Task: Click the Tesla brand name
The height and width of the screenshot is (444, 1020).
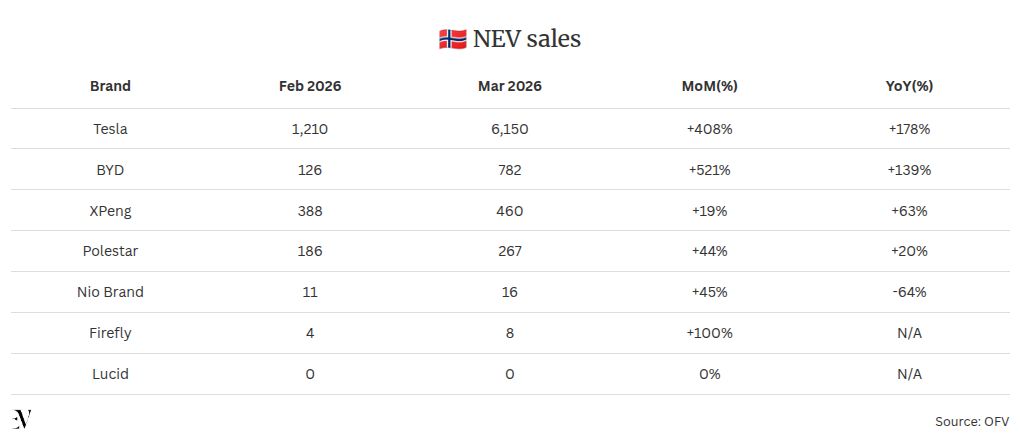Action: [x=110, y=129]
